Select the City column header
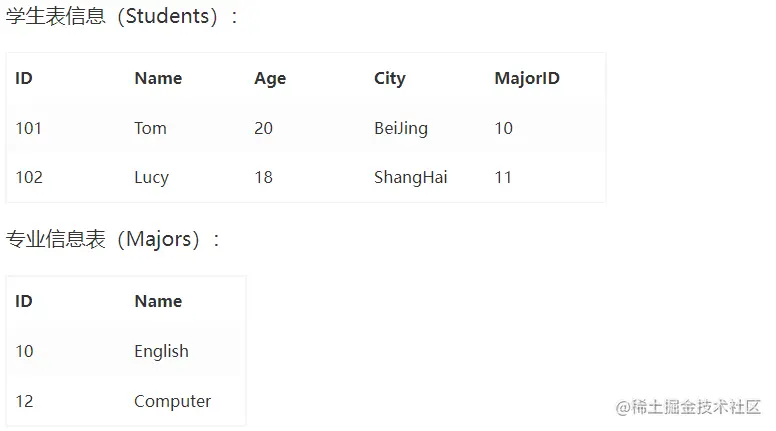This screenshot has height=431, width=776. pyautogui.click(x=390, y=79)
